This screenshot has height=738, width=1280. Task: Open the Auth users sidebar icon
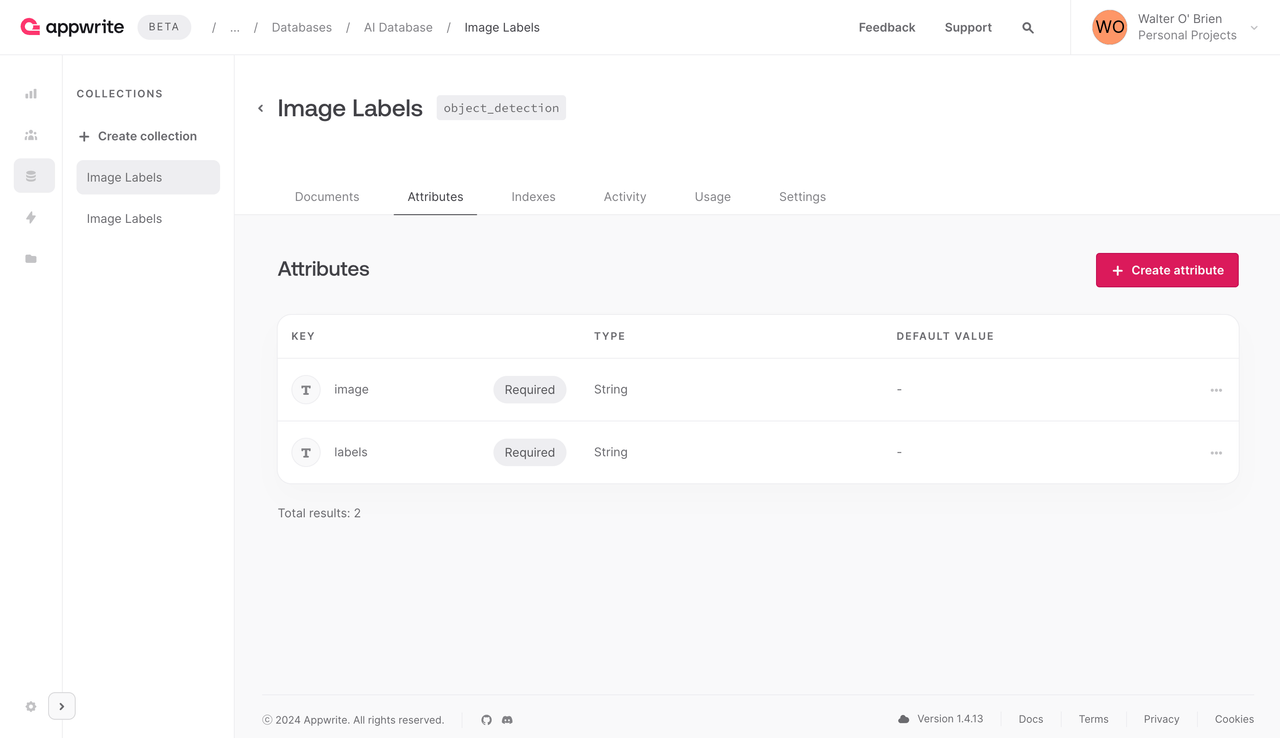31,135
